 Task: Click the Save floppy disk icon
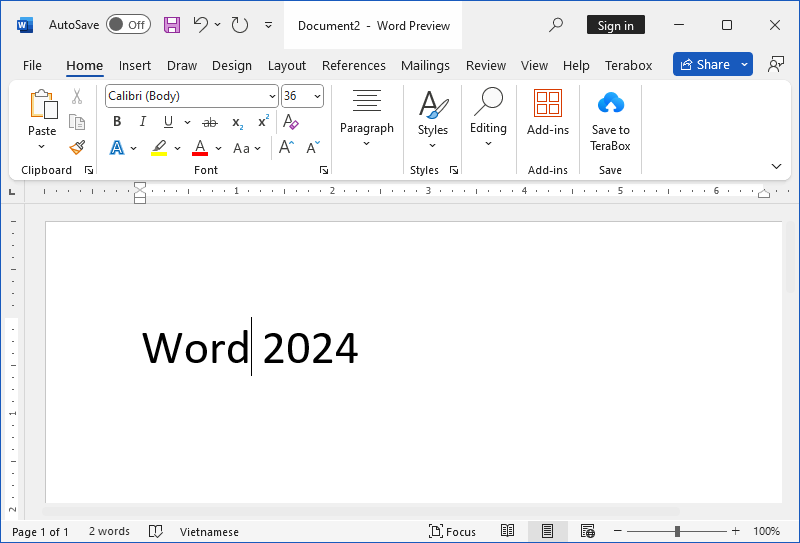click(172, 25)
